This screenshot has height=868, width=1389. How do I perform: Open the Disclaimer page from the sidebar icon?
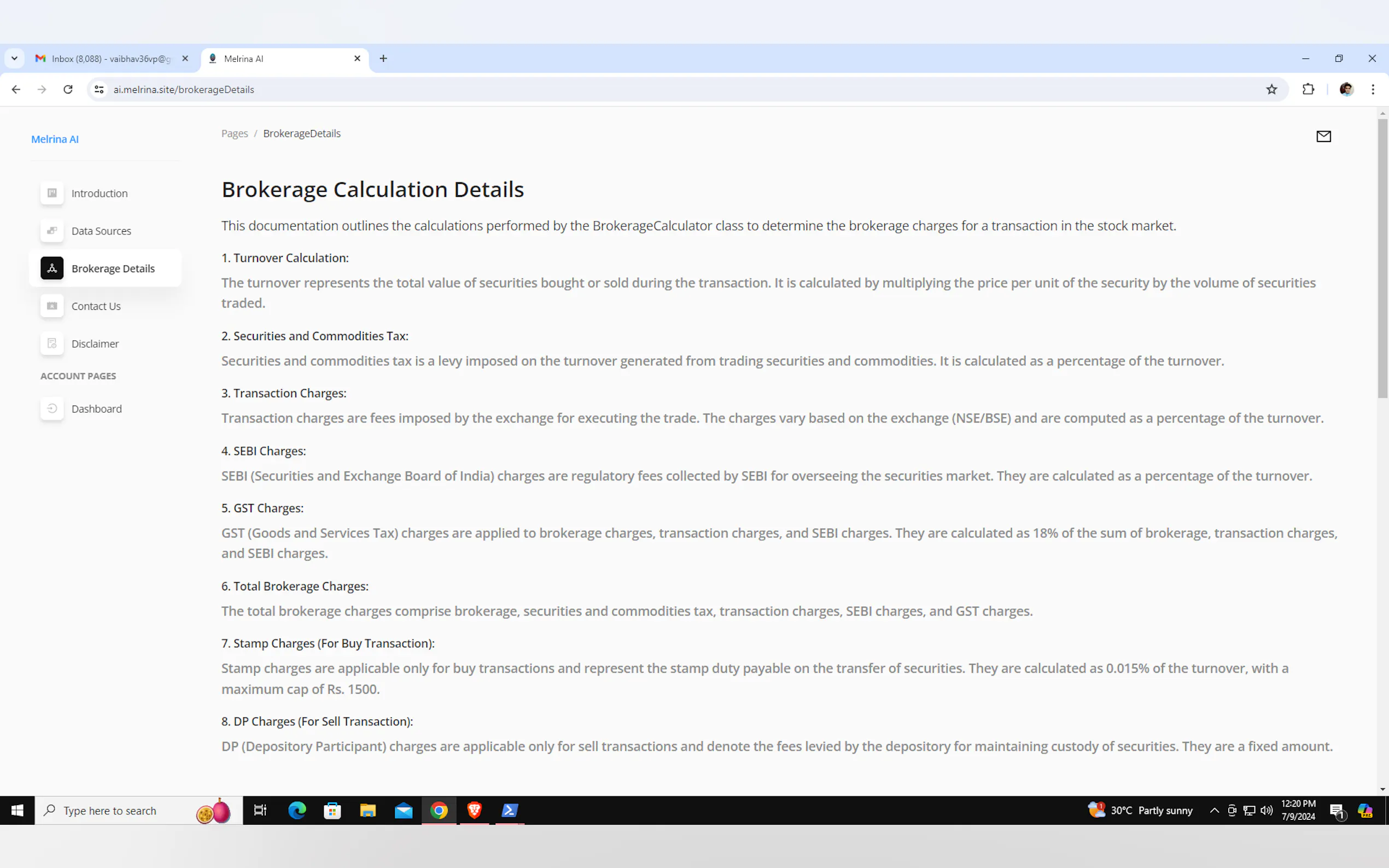pyautogui.click(x=52, y=343)
